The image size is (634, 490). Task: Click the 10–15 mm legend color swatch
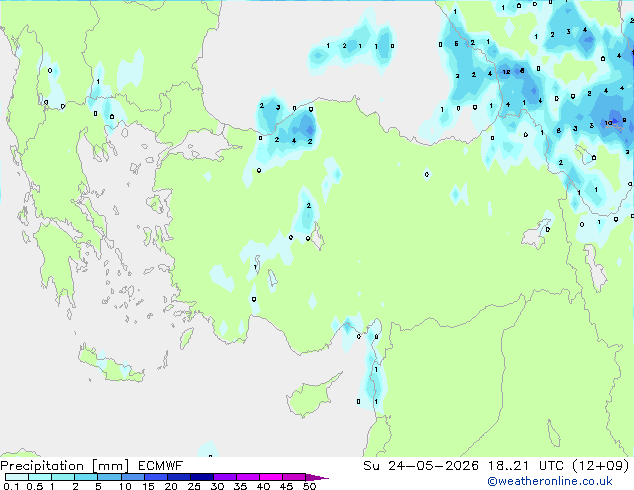pos(133,477)
